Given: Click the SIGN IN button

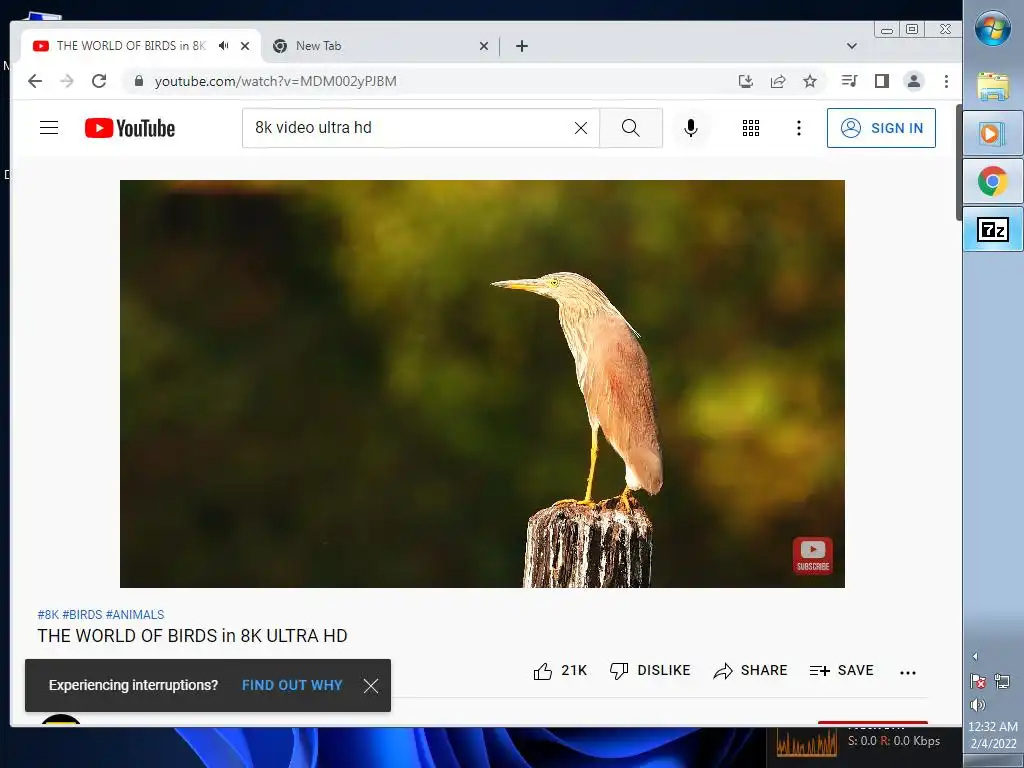Looking at the screenshot, I should click(881, 128).
